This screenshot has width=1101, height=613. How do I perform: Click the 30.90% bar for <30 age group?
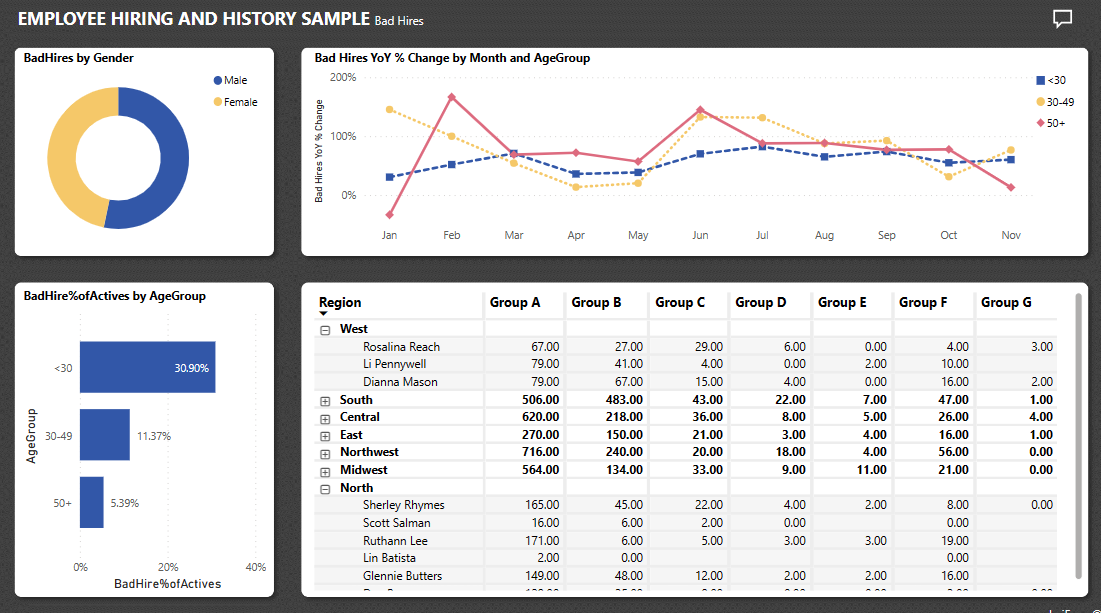click(x=150, y=367)
